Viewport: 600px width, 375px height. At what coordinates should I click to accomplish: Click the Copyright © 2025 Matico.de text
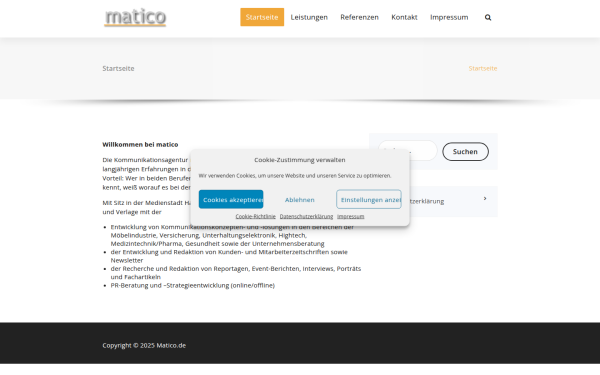[144, 345]
